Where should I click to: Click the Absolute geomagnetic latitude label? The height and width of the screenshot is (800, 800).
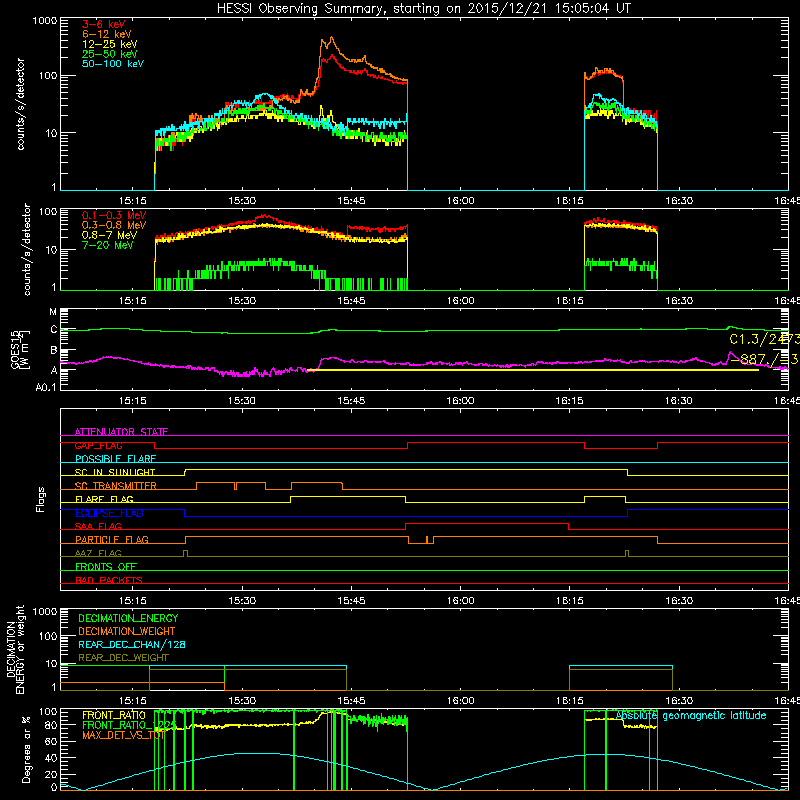(x=691, y=715)
